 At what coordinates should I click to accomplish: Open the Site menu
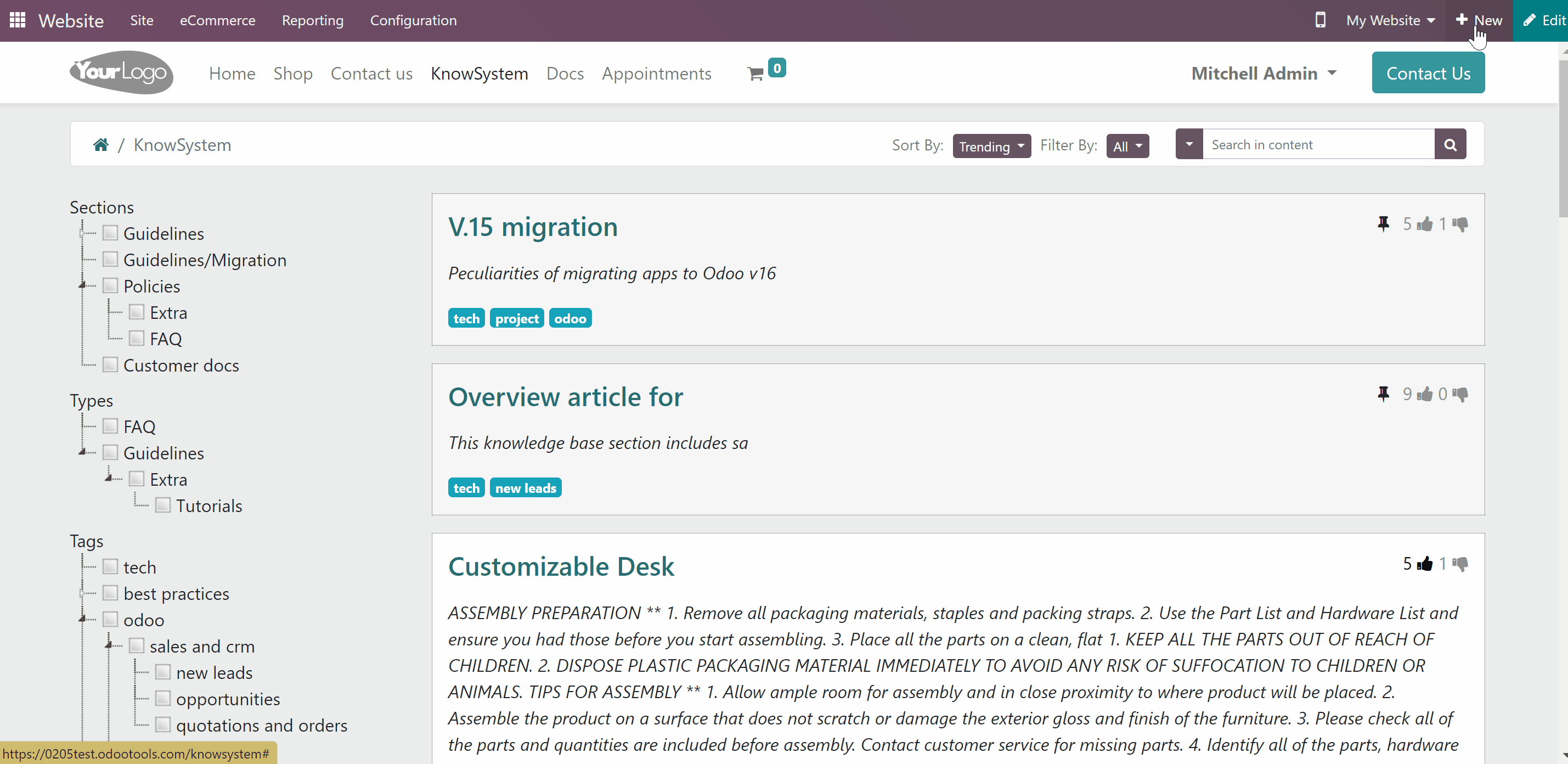pos(142,21)
